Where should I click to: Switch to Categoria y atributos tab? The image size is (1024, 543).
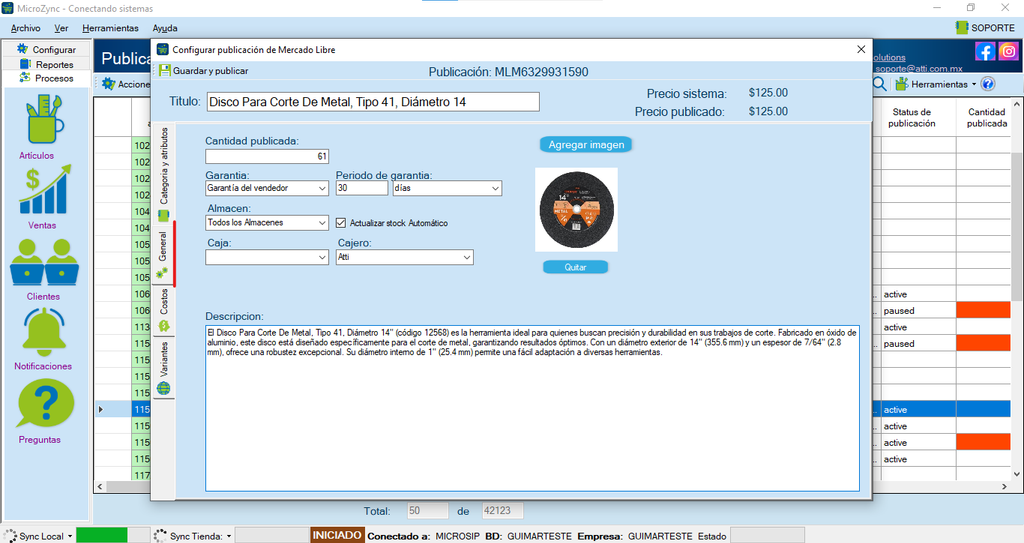point(163,173)
